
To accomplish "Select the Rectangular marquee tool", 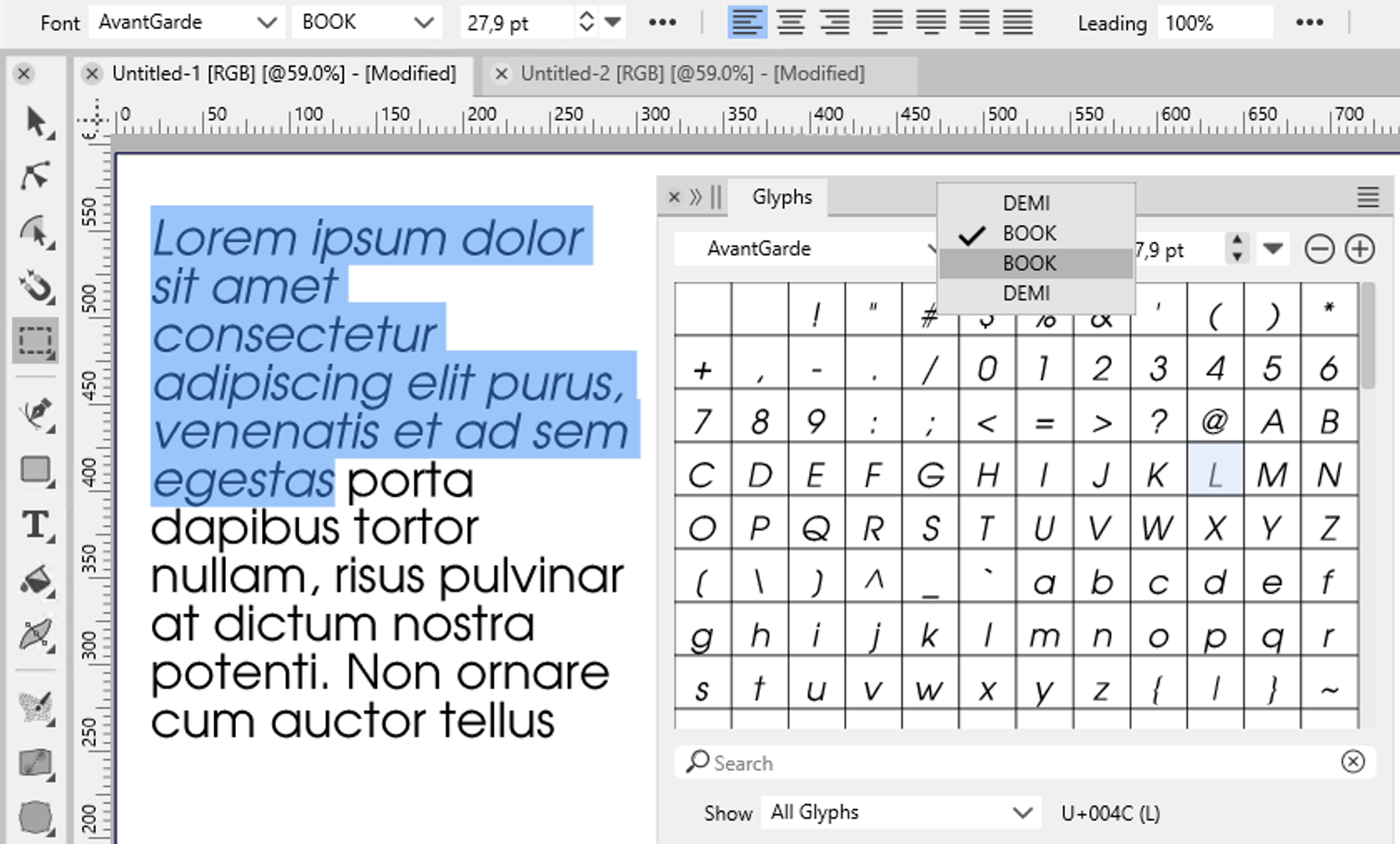I will click(35, 341).
